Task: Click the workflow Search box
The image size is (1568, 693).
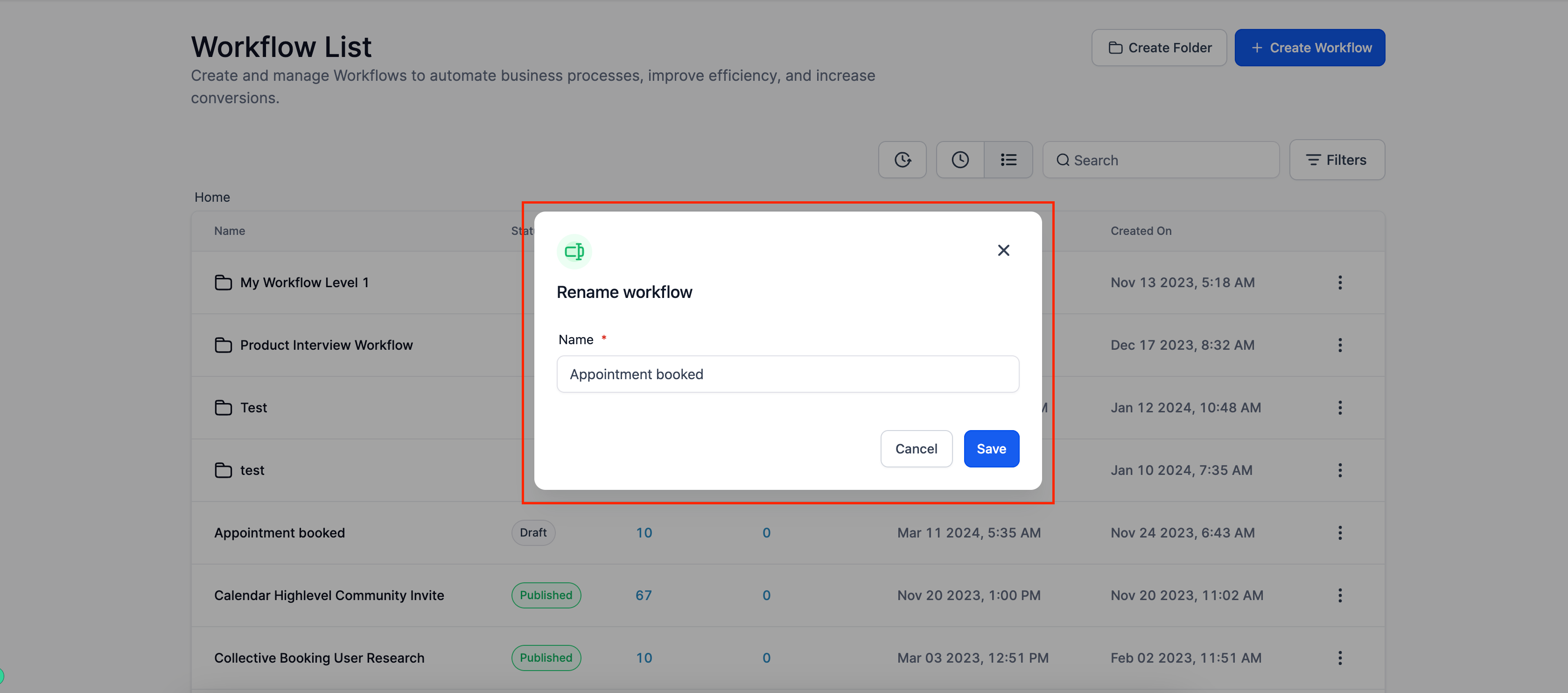Action: click(x=1161, y=160)
